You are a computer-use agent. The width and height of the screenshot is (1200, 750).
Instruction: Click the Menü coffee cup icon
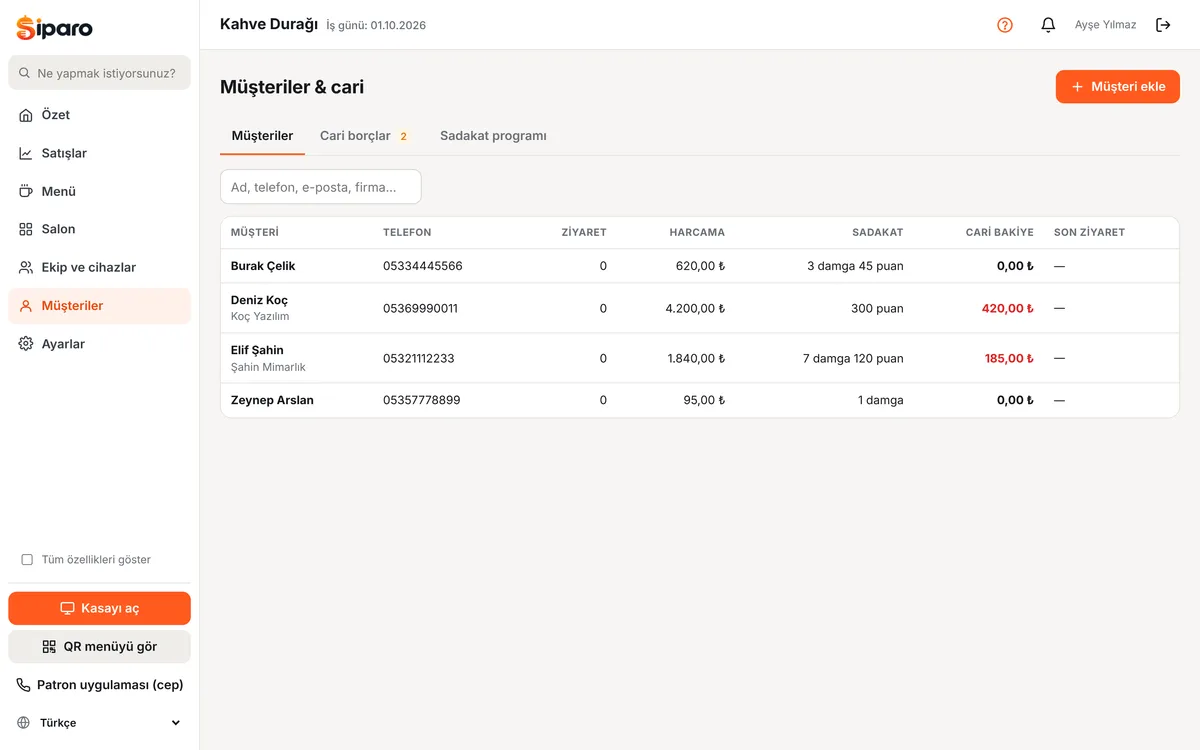tap(26, 191)
